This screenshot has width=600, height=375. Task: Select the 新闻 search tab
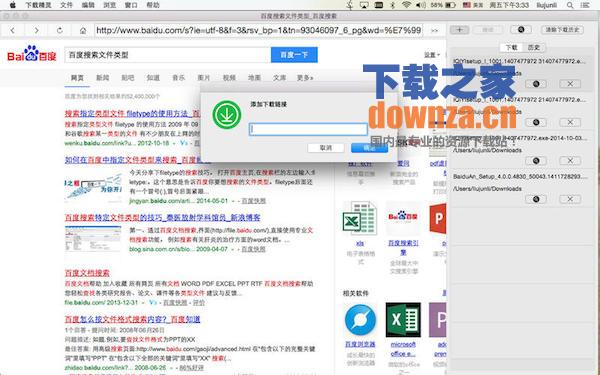(x=102, y=78)
